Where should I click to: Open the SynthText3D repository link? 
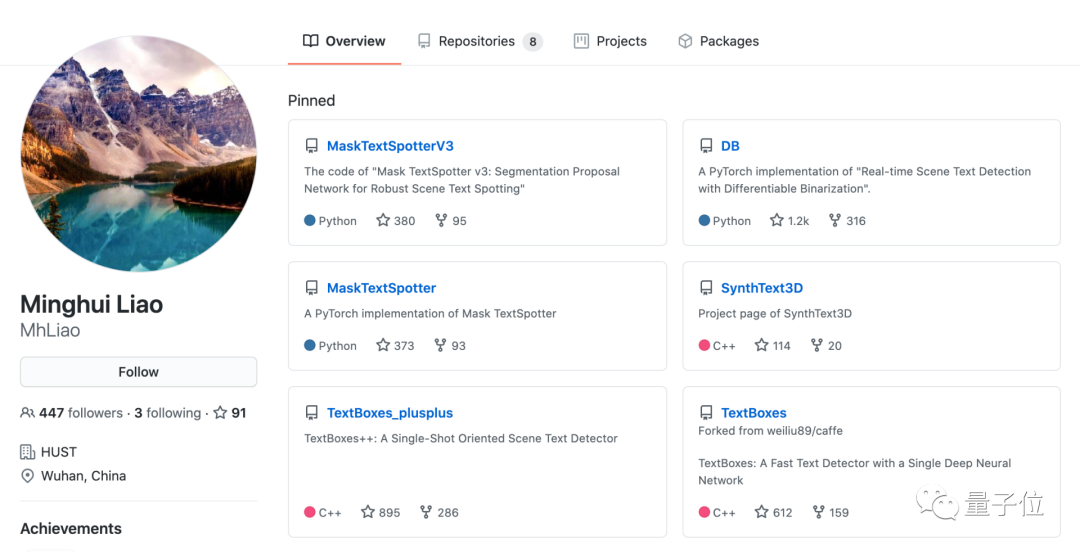point(761,288)
